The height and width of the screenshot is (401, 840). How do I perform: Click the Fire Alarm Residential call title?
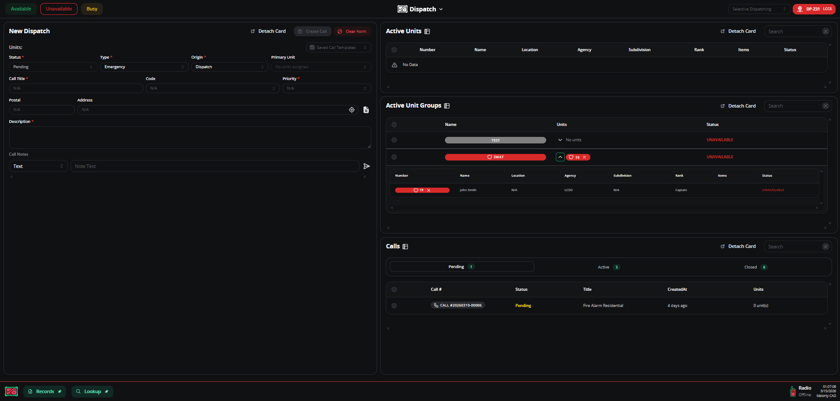[x=603, y=306]
